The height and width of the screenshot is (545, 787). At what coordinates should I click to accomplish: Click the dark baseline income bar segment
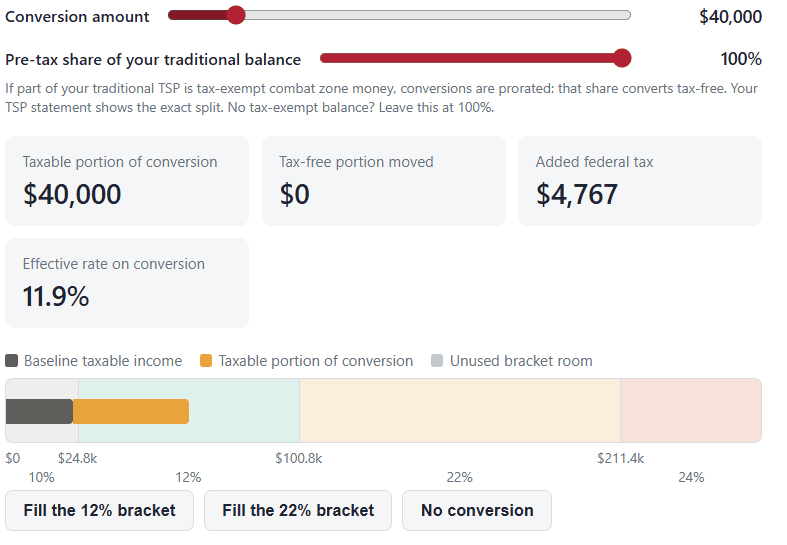click(39, 412)
